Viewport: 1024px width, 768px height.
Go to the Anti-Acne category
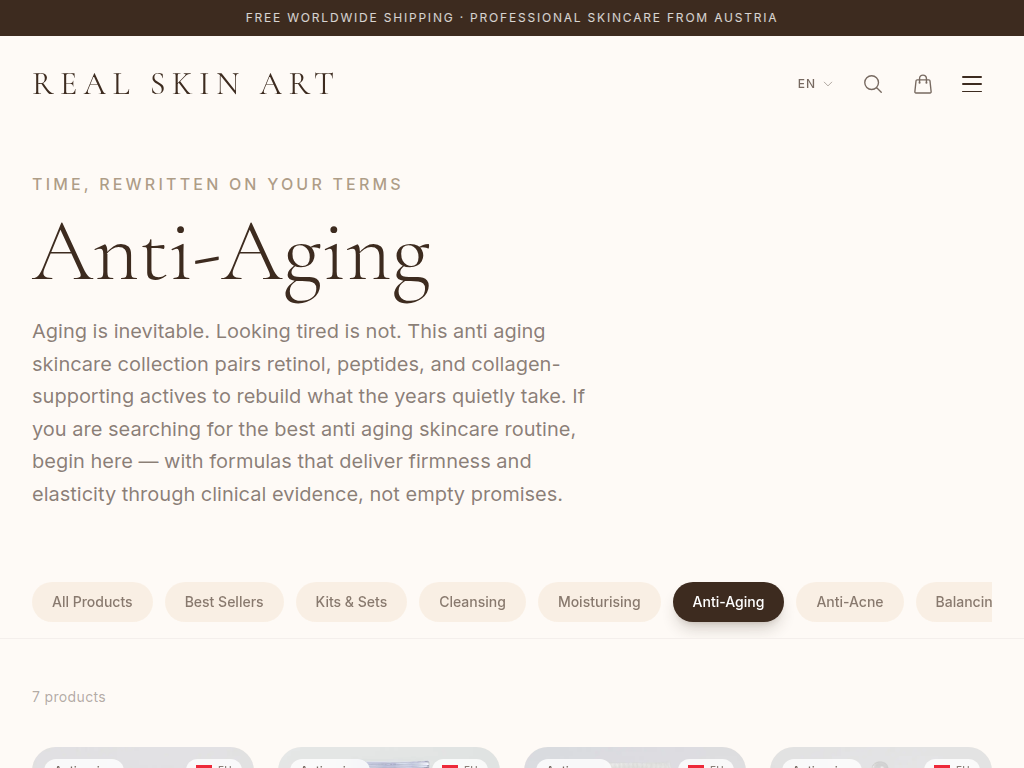click(850, 602)
